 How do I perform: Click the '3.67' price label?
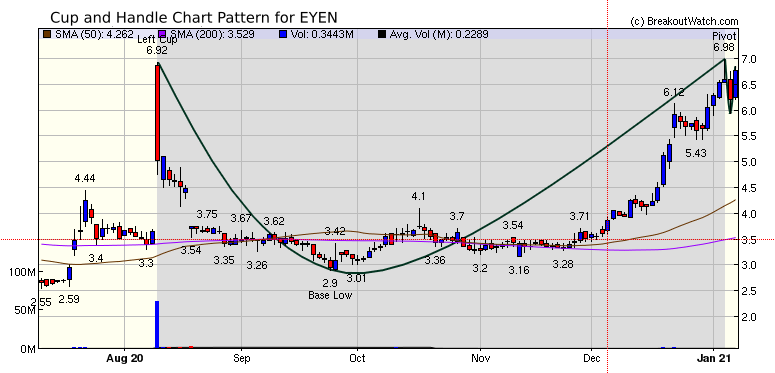[x=241, y=218]
